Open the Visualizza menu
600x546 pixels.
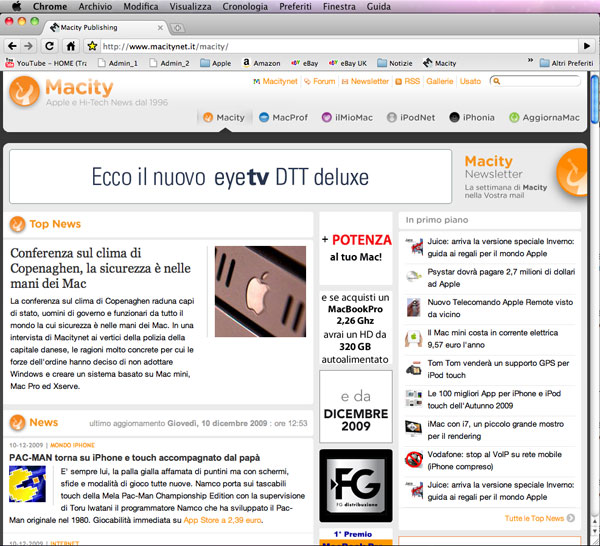(x=190, y=6)
